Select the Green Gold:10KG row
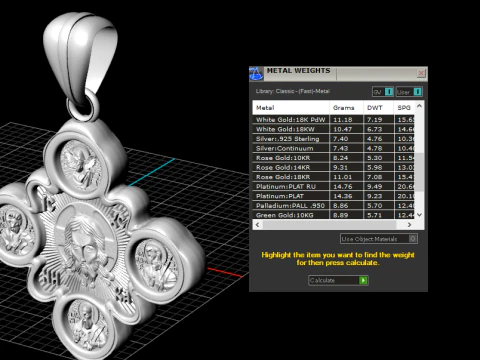480x360 pixels. [x=333, y=215]
